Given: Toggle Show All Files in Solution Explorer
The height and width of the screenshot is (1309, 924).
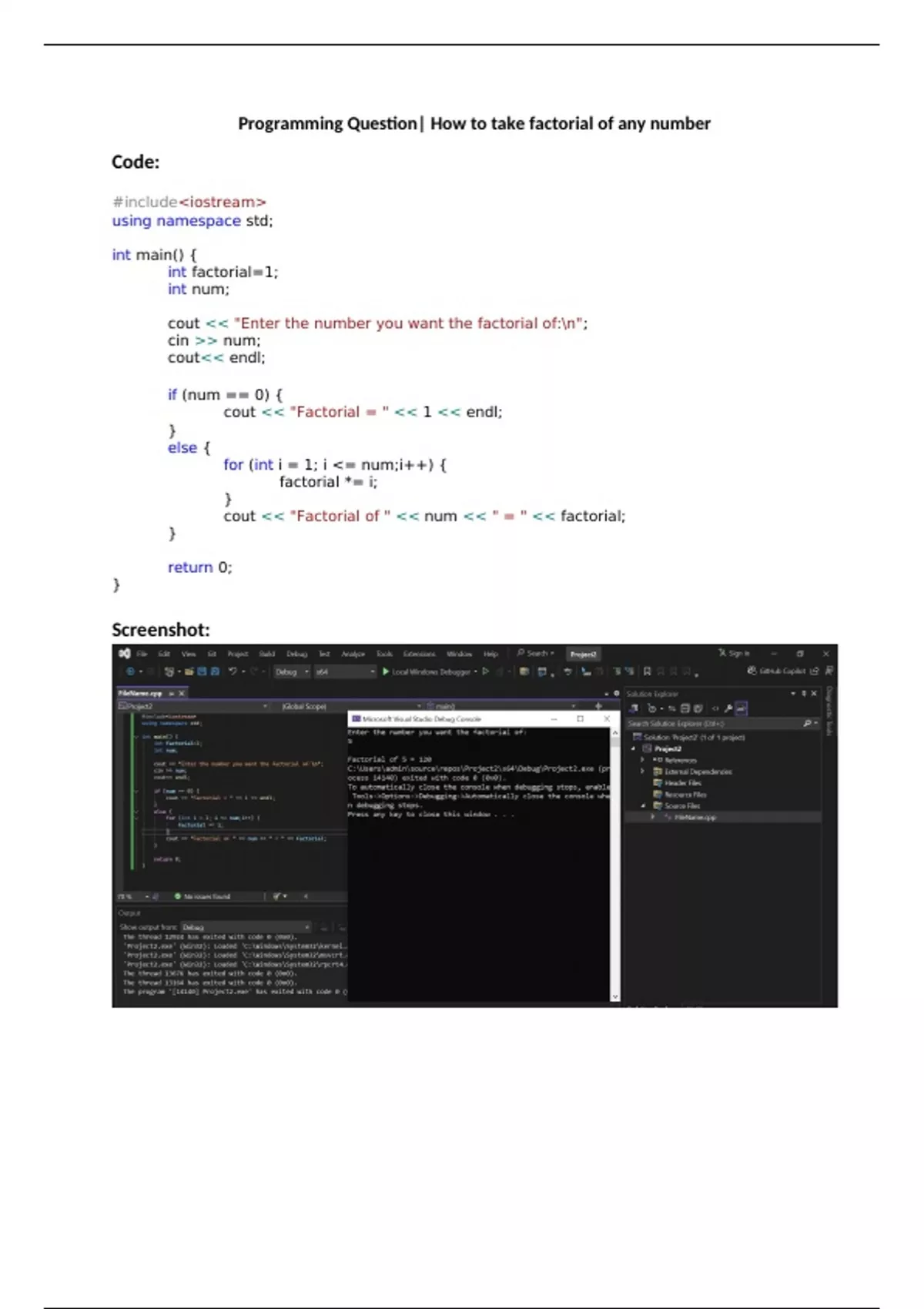Looking at the screenshot, I should pos(698,708).
